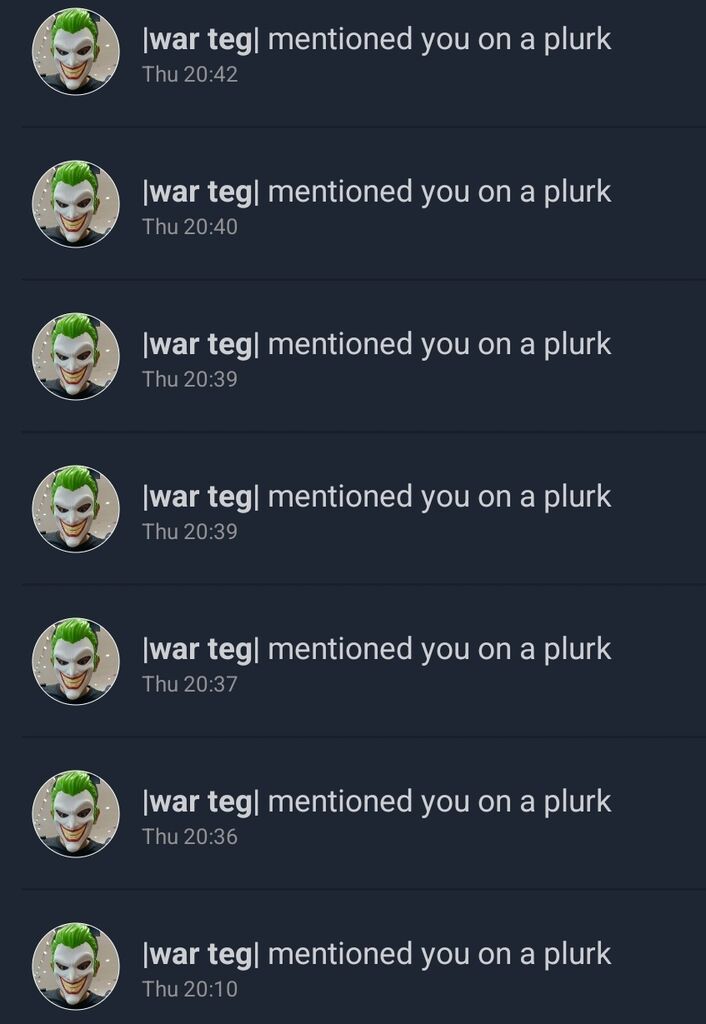Open the plurk mention from Thu 20:37
This screenshot has height=1024, width=706.
tap(440, 650)
